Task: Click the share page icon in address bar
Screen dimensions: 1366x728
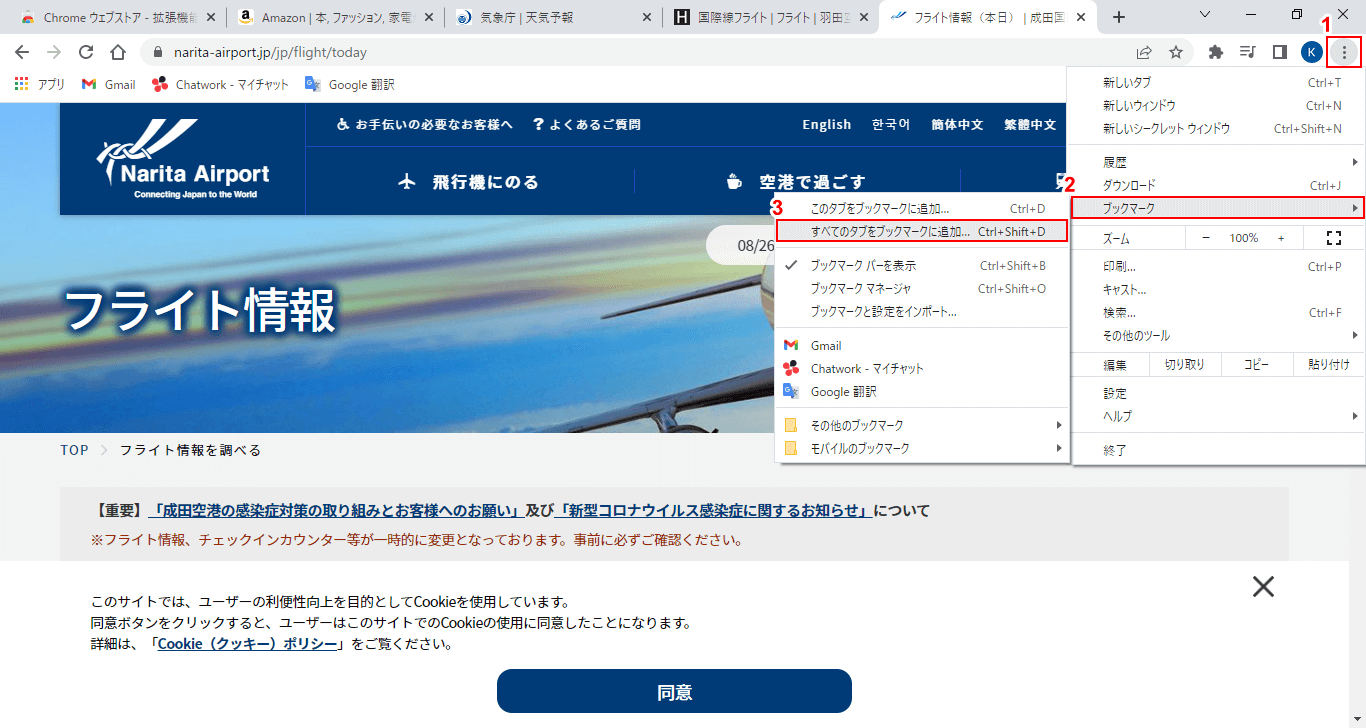Action: pos(1144,52)
